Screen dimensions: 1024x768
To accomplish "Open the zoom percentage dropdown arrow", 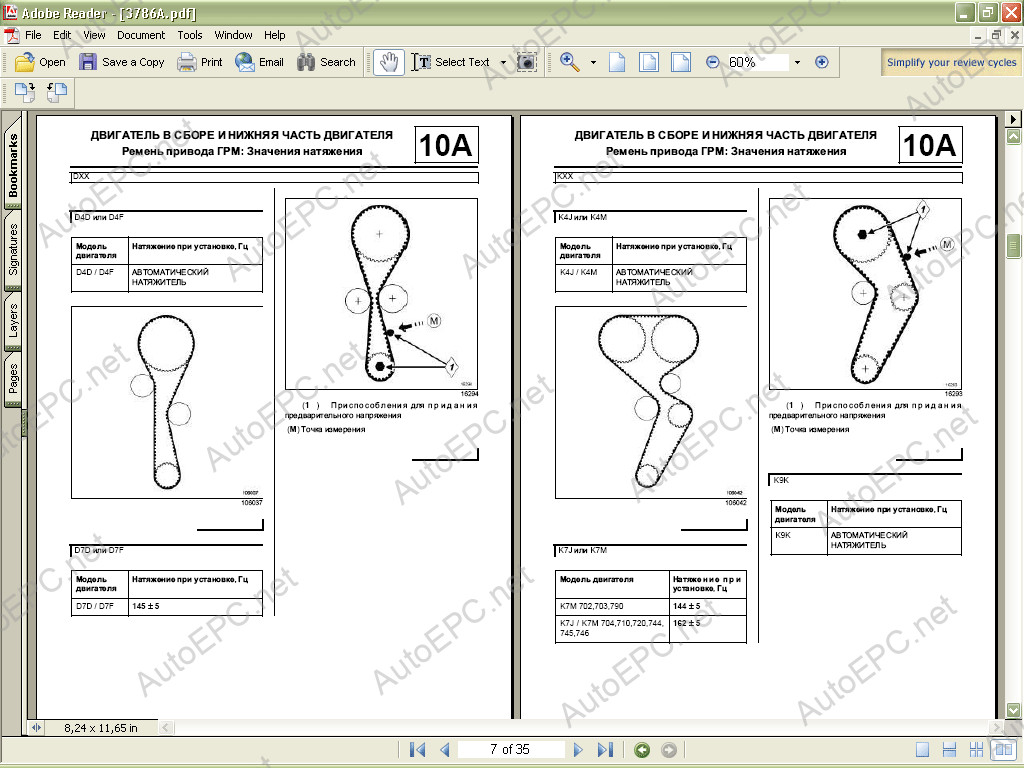I will click(797, 63).
